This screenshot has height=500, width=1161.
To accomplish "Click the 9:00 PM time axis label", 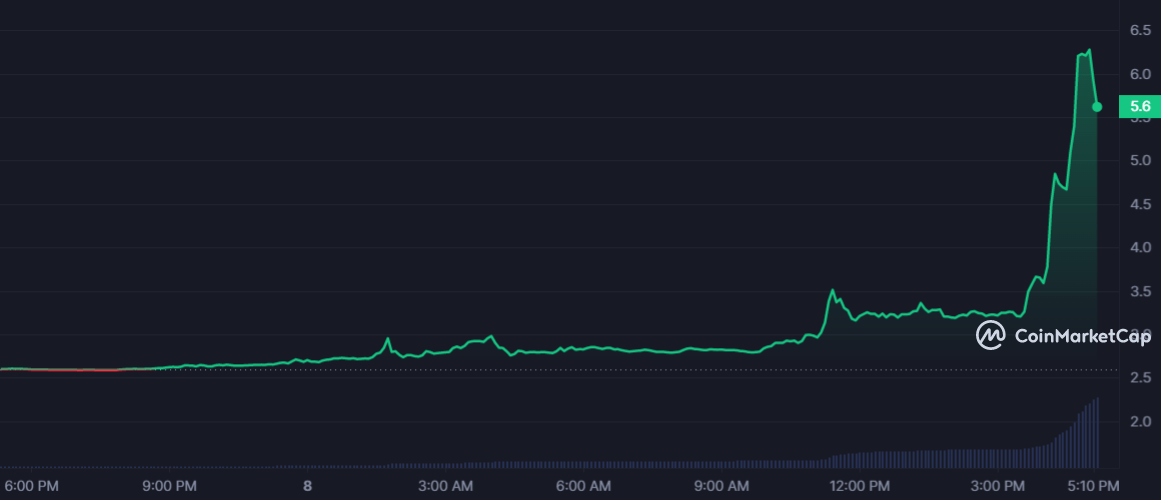I will click(170, 486).
